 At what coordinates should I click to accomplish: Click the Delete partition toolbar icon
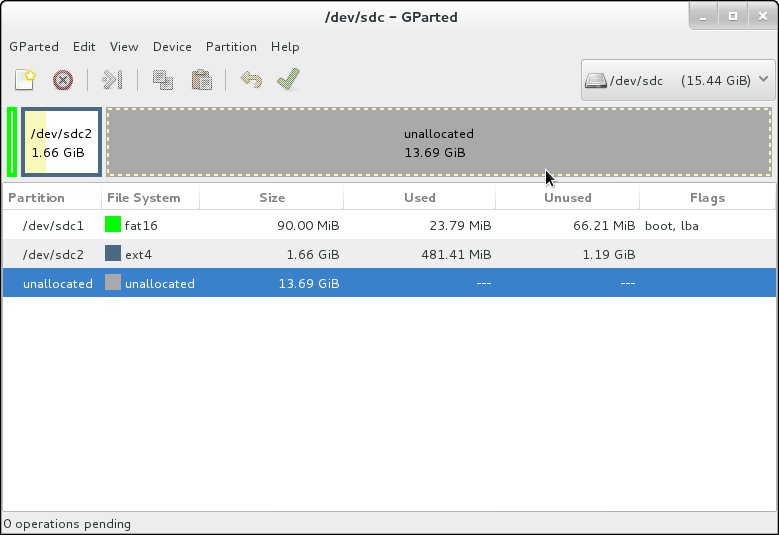pos(63,80)
